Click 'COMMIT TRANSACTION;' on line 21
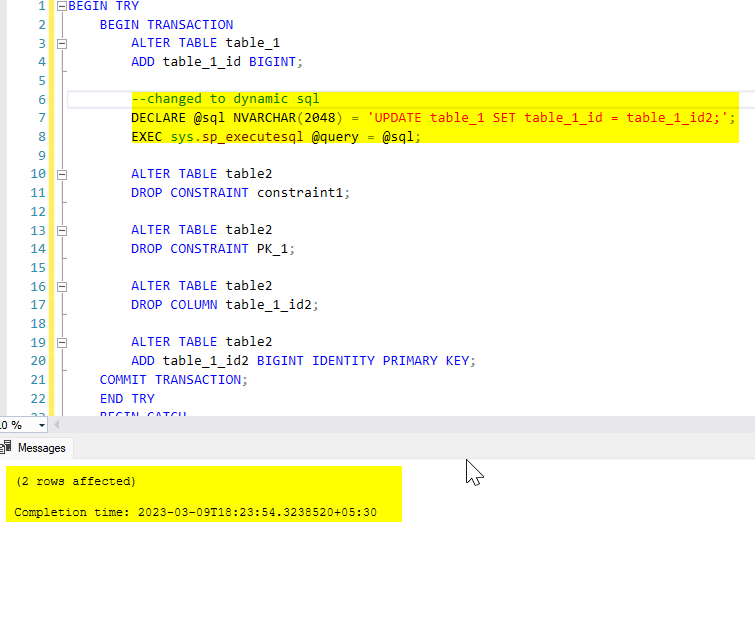755x621 pixels. pos(173,380)
